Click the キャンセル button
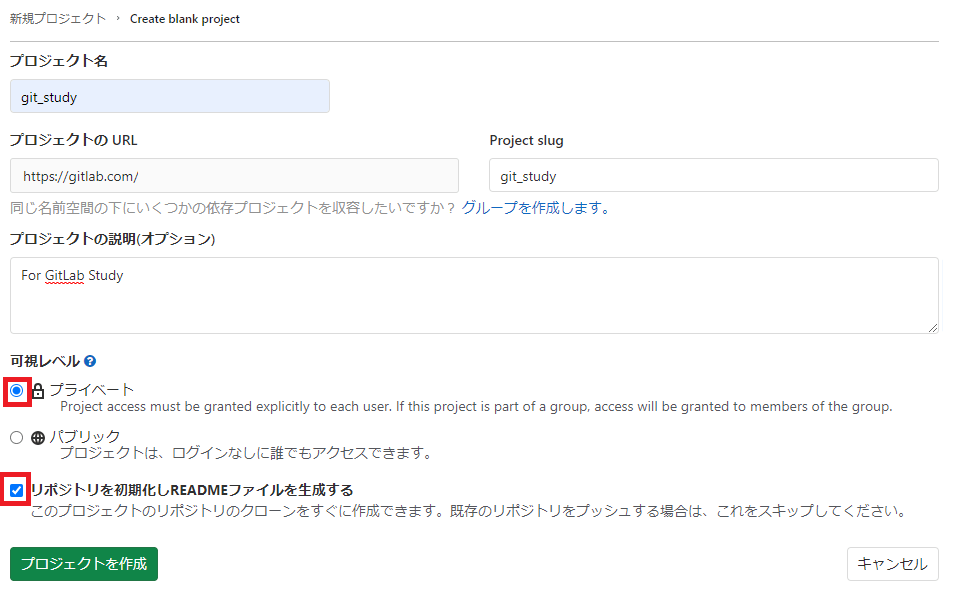 coord(891,564)
